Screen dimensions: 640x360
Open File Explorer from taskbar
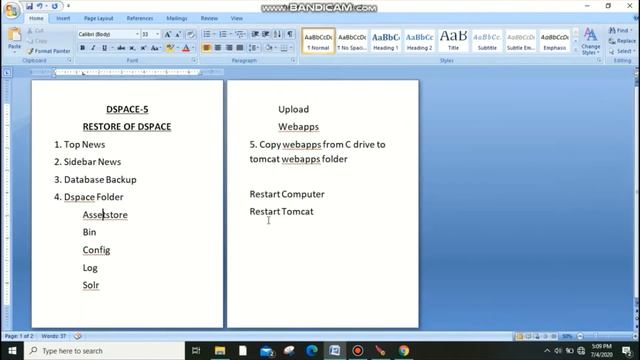tap(220, 351)
